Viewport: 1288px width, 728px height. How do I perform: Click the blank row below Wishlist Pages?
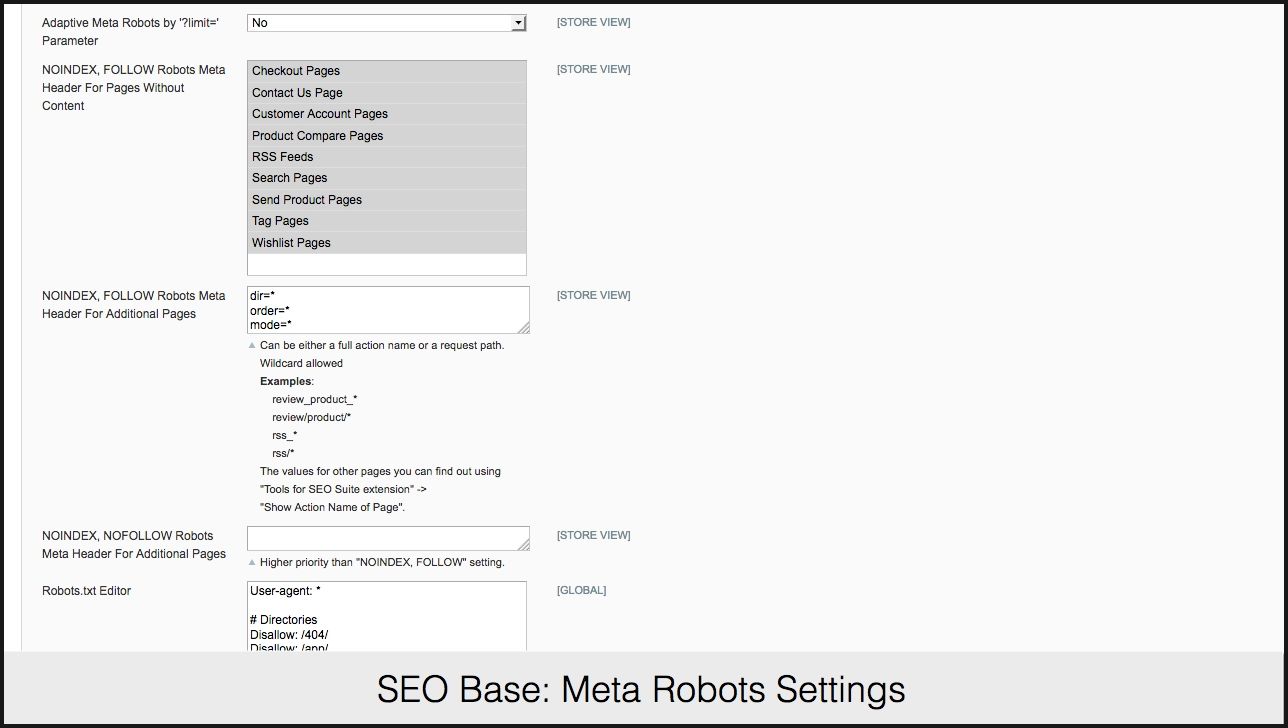(x=386, y=264)
